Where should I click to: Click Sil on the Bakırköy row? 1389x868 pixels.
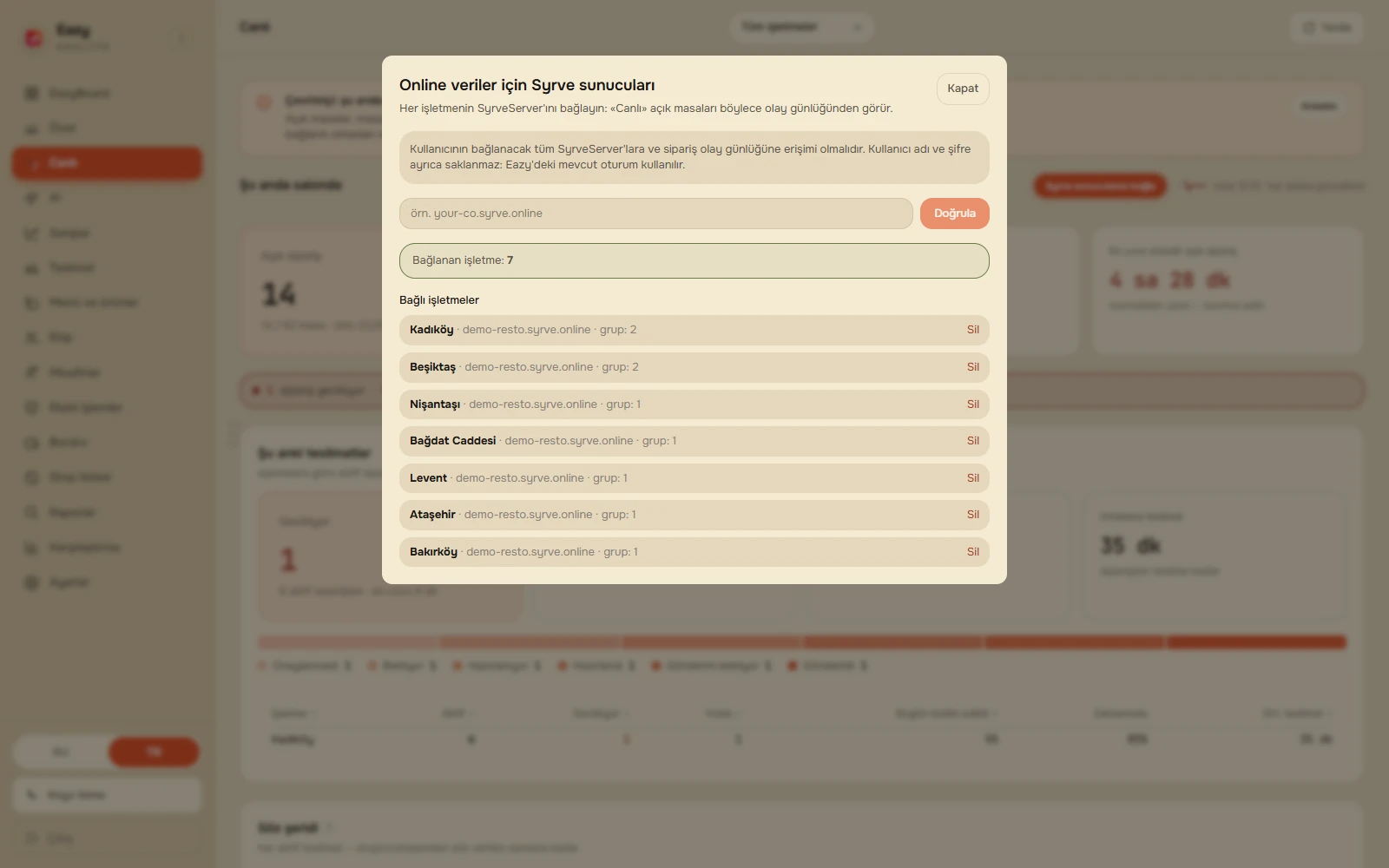[973, 552]
